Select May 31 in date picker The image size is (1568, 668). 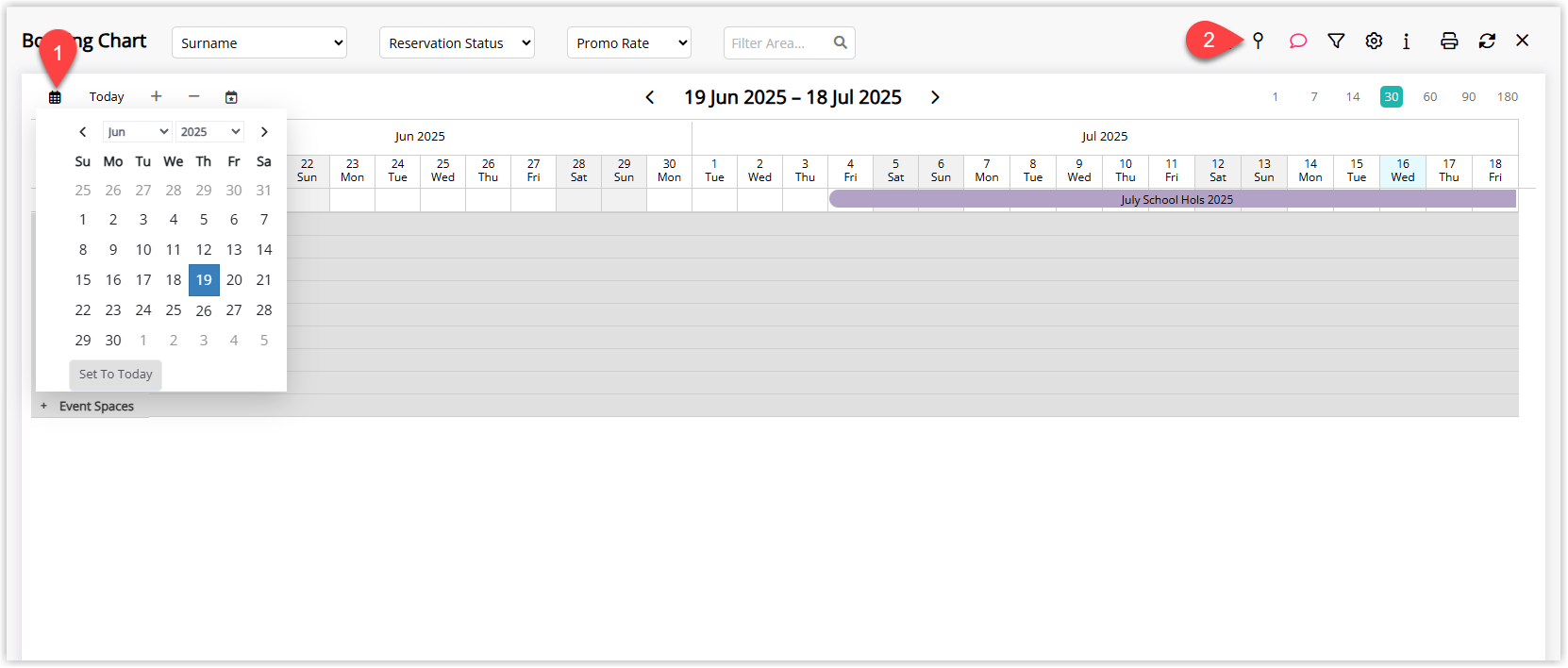pos(264,191)
